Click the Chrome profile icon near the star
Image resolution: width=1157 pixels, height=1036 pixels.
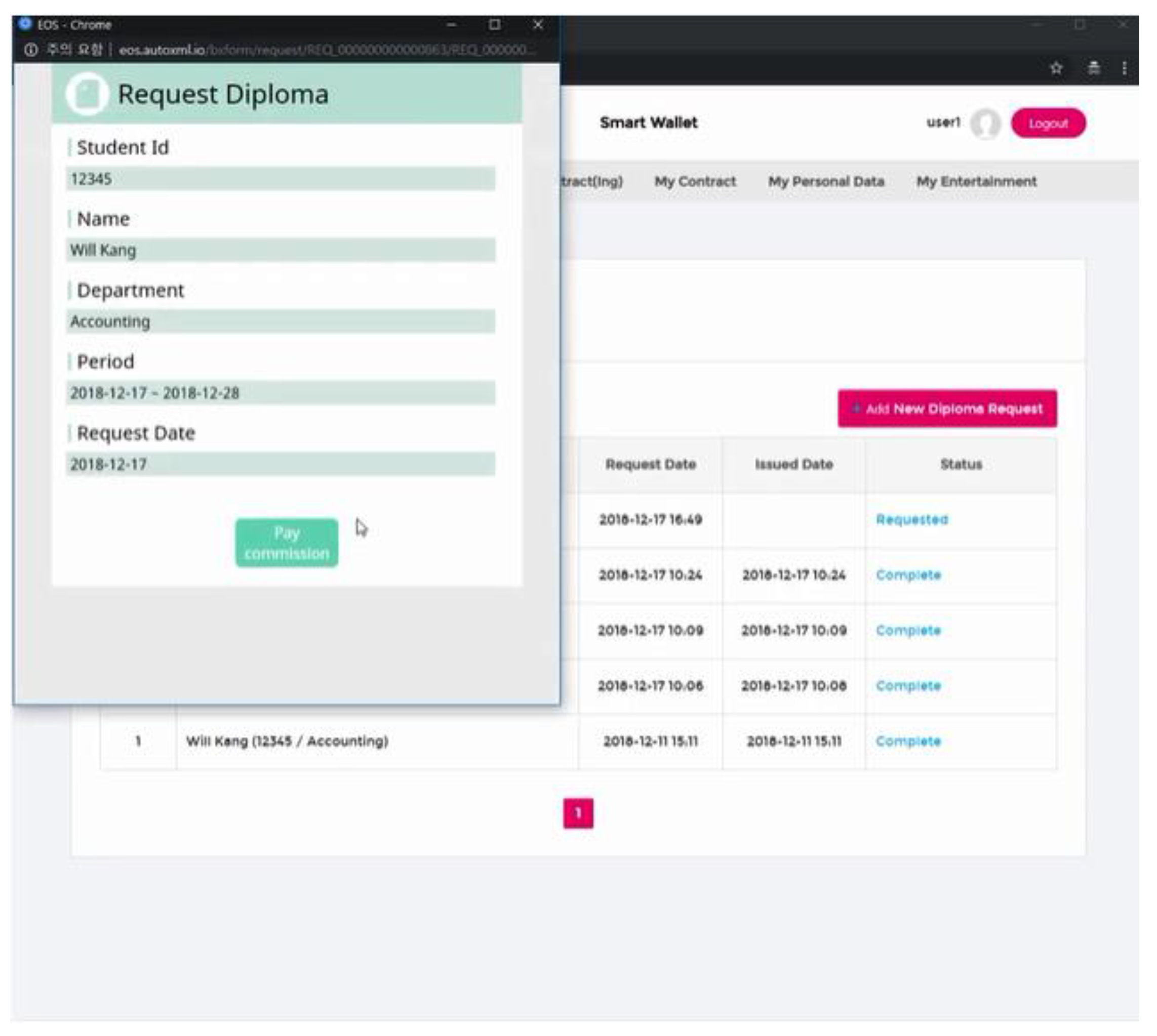click(1094, 68)
